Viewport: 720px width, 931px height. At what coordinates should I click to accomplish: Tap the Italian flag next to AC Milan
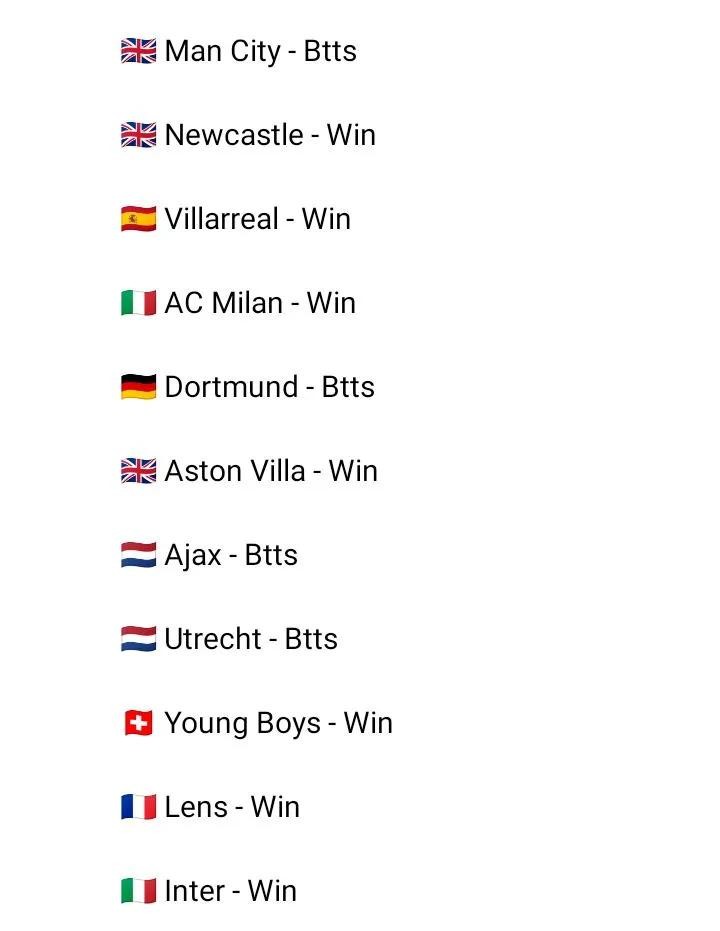pos(138,303)
